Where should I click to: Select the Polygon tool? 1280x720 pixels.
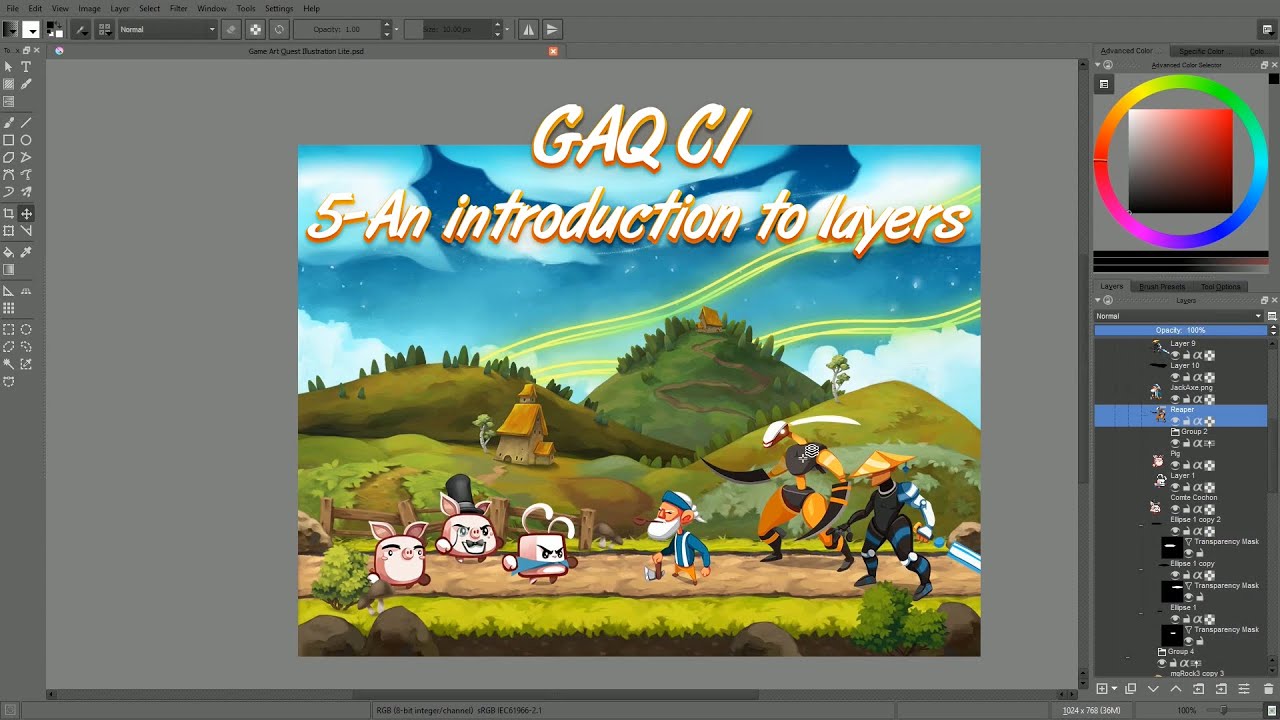pos(9,157)
